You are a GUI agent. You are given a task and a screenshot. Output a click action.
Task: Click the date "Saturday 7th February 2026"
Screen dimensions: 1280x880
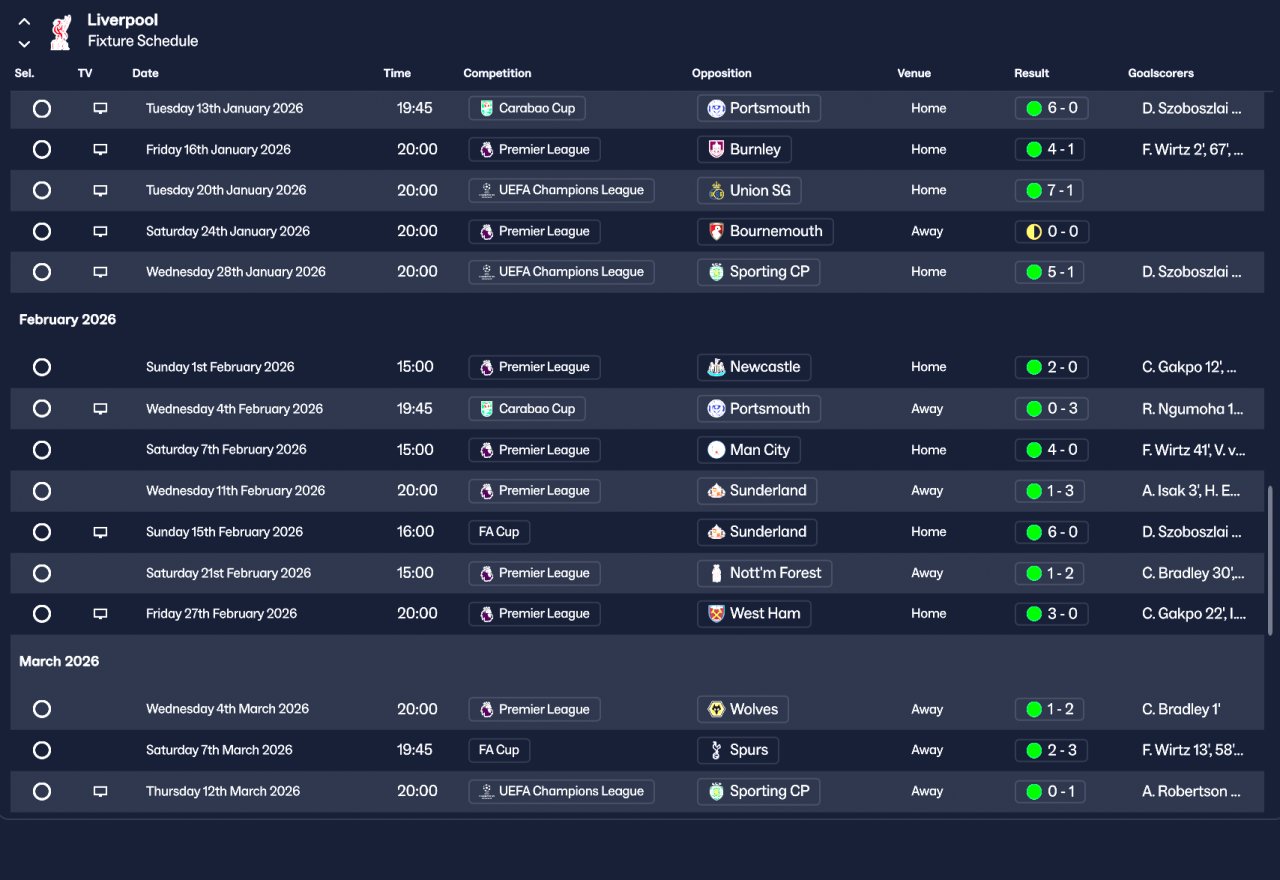click(226, 450)
